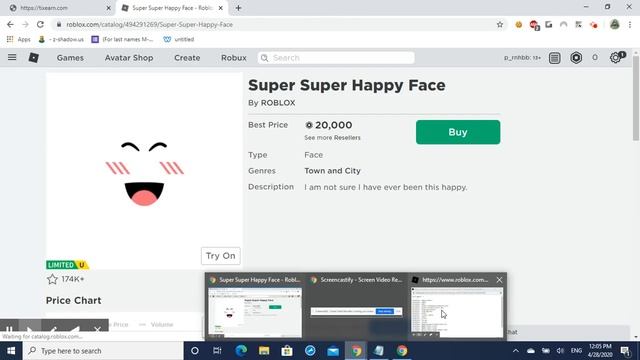Click the green Buy button
640x360 pixels.
point(458,132)
